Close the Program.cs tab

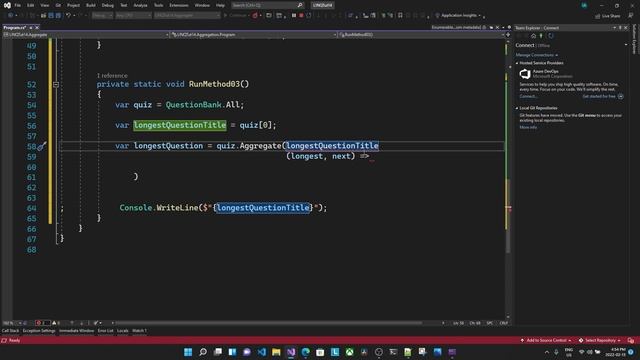(37, 27)
